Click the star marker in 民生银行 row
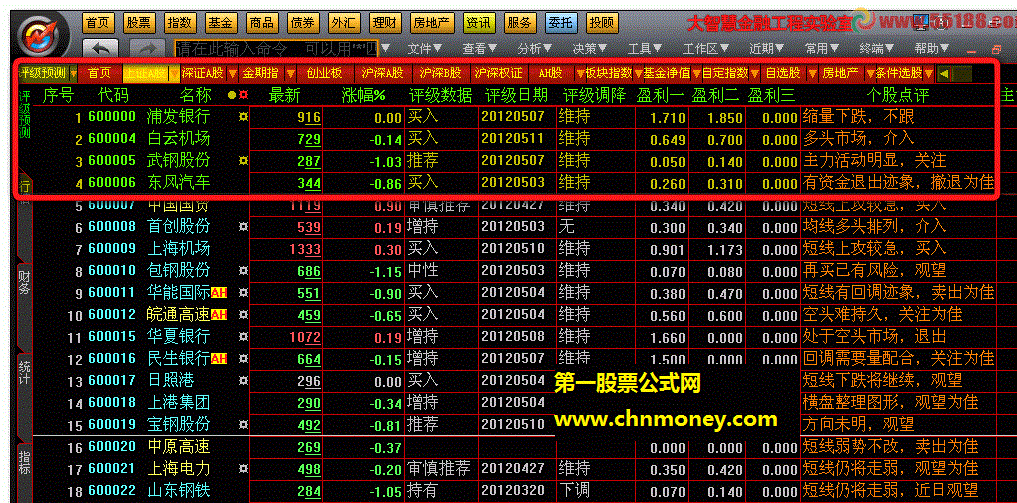The image size is (1017, 503). (243, 358)
